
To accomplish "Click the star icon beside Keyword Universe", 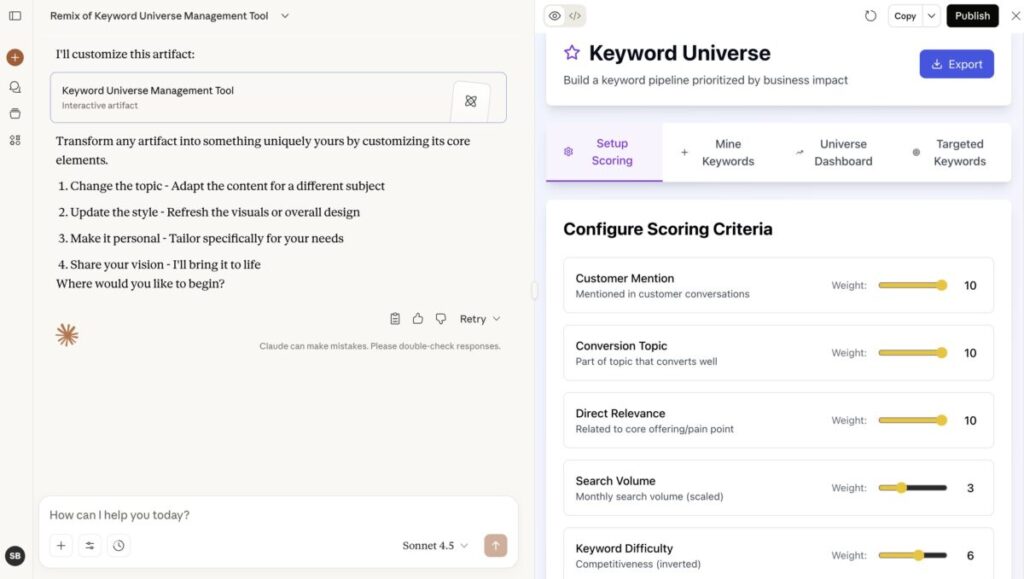I will 572,53.
